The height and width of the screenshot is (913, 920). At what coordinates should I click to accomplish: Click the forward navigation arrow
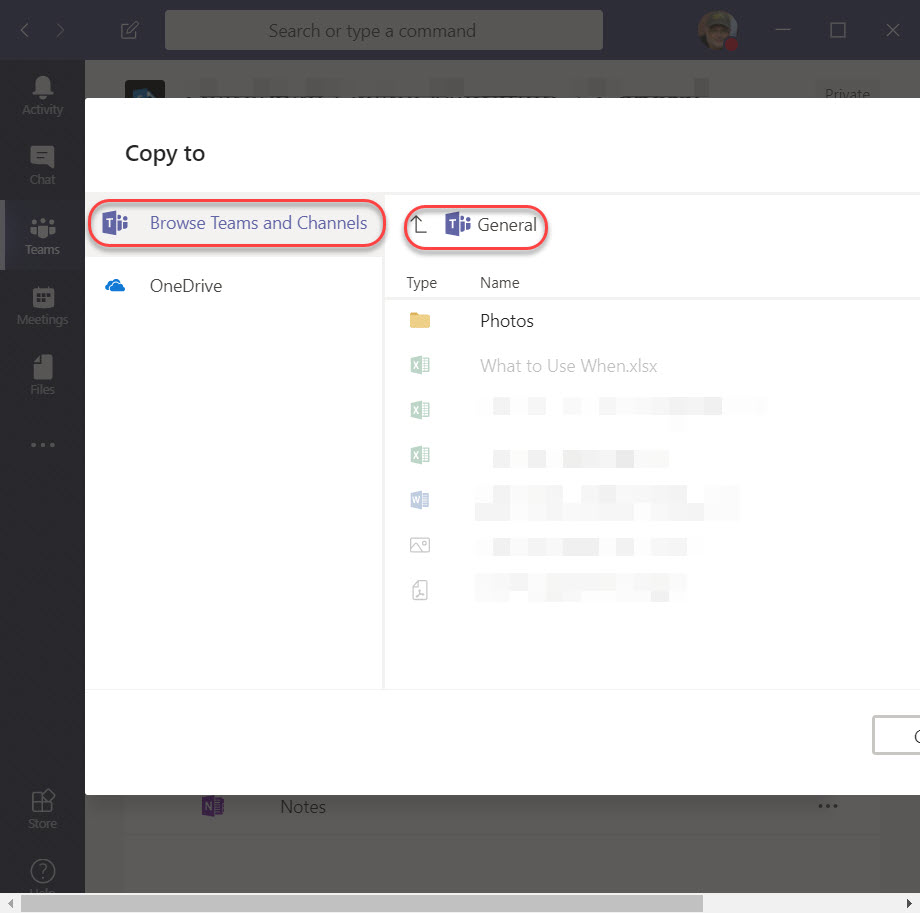click(60, 30)
